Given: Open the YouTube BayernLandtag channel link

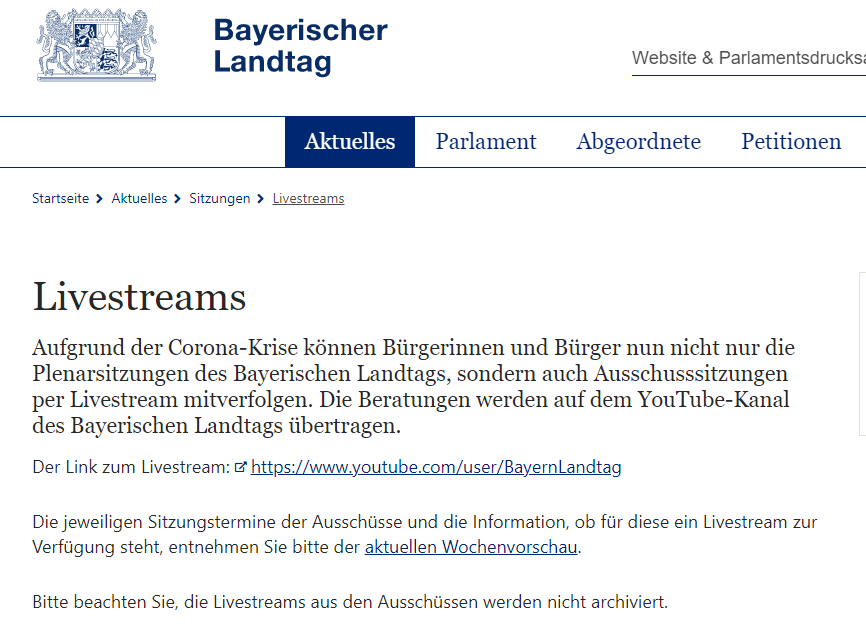Looking at the screenshot, I should 436,467.
